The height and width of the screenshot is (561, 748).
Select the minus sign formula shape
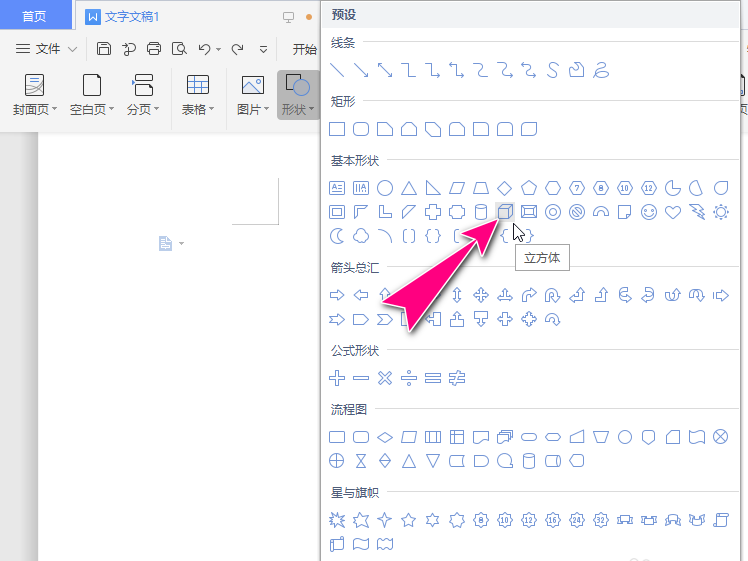(361, 378)
